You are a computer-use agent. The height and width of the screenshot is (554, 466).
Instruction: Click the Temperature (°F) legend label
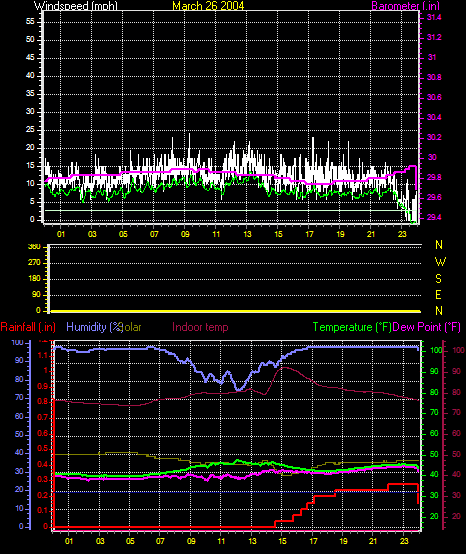(352, 327)
